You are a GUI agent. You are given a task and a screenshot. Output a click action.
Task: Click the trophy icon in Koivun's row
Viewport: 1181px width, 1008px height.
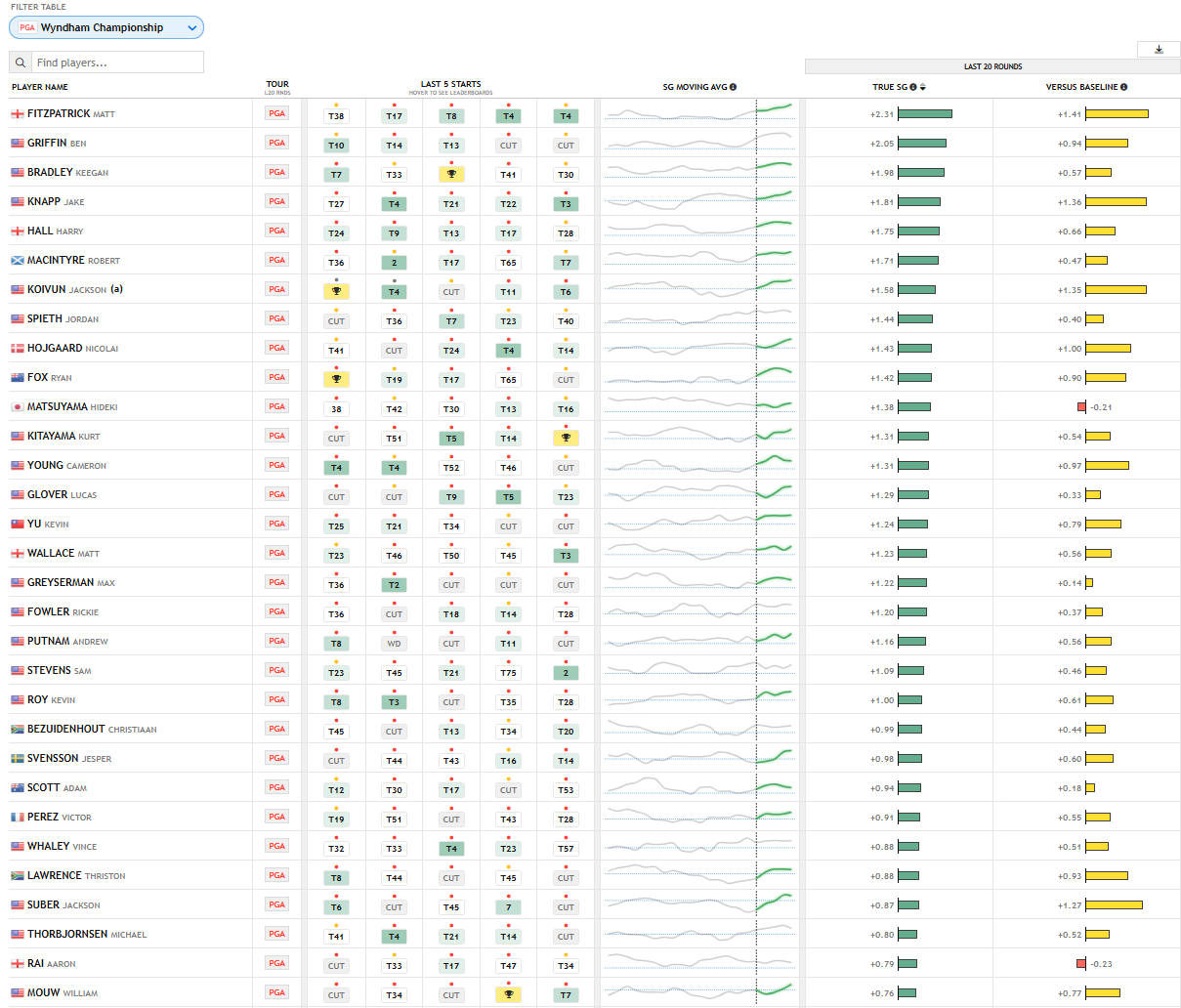(x=336, y=291)
